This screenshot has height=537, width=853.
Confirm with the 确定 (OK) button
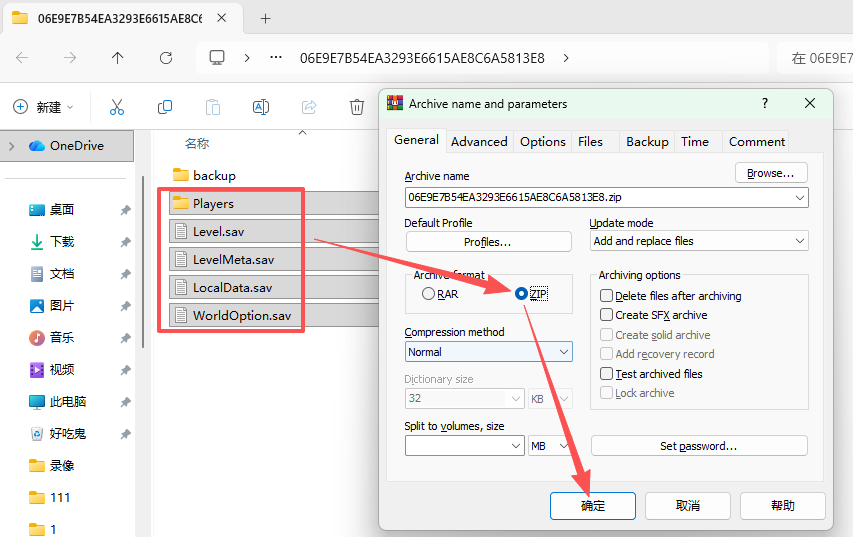click(x=592, y=506)
